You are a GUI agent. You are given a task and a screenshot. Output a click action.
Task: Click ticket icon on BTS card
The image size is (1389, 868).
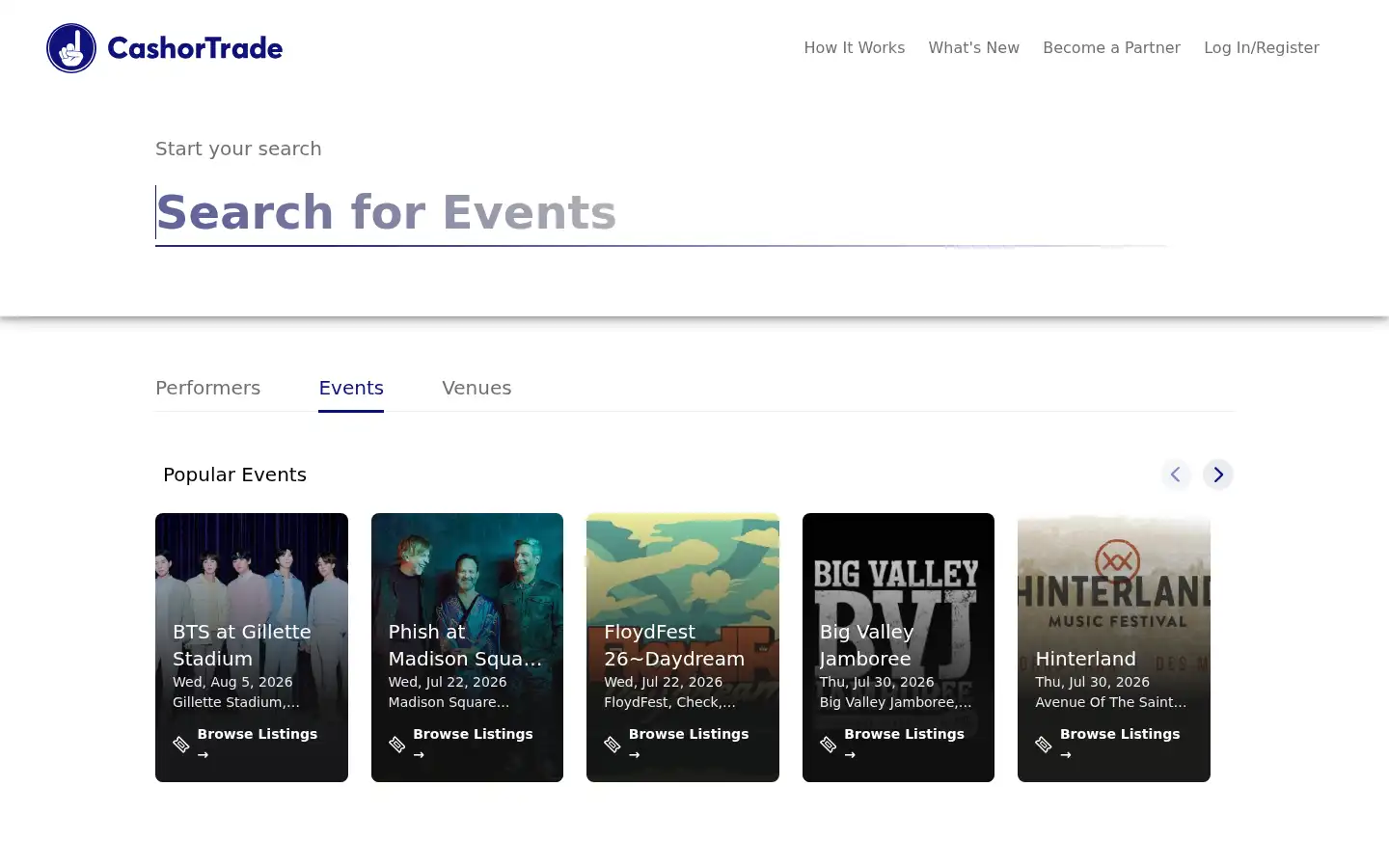[x=181, y=744]
